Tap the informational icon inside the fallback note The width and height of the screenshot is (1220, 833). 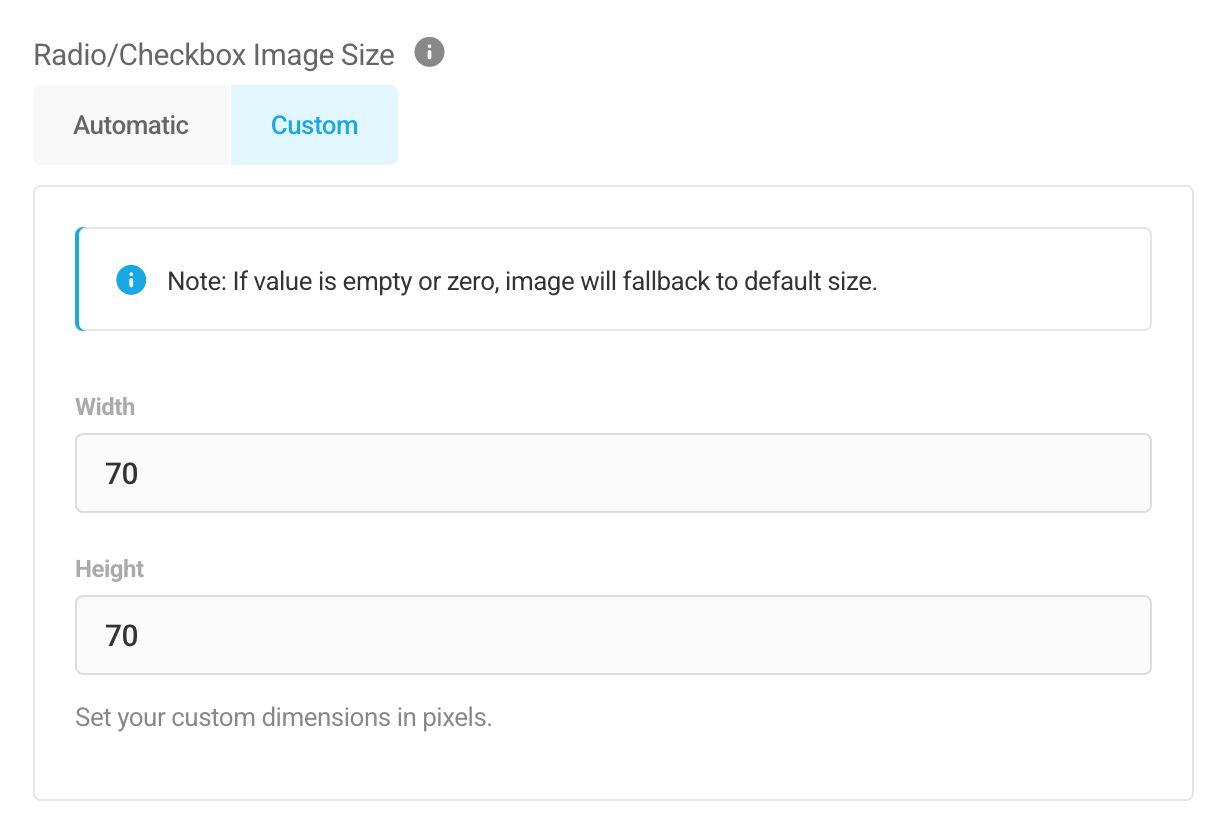click(130, 280)
